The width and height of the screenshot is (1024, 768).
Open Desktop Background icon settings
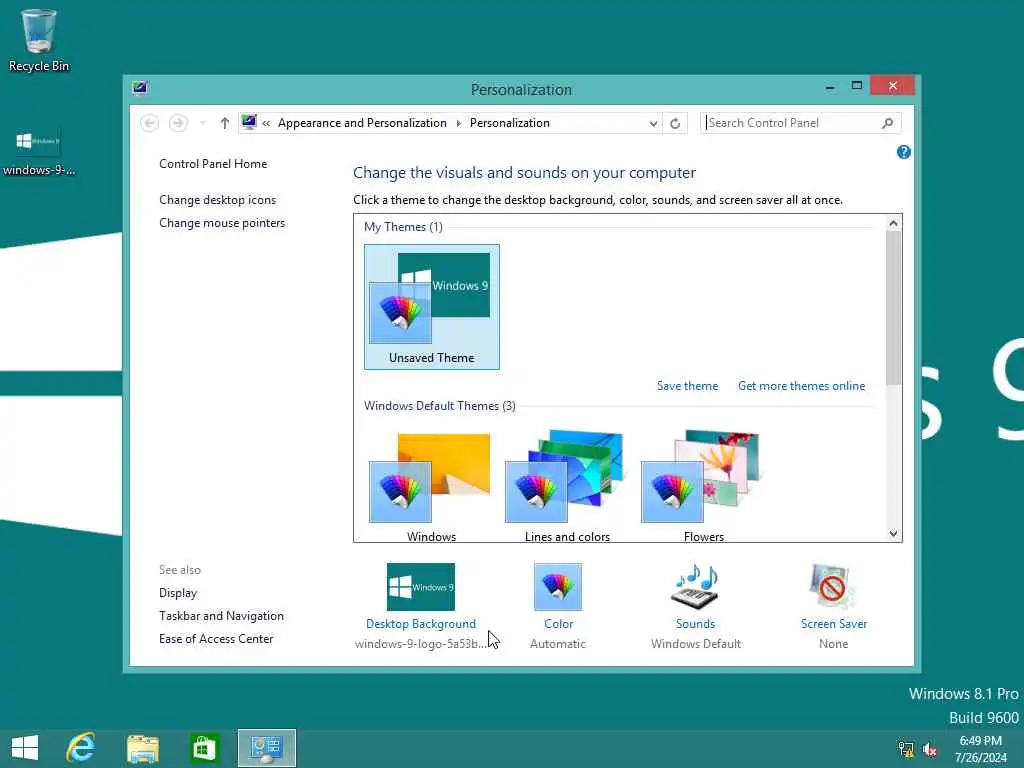(x=421, y=586)
